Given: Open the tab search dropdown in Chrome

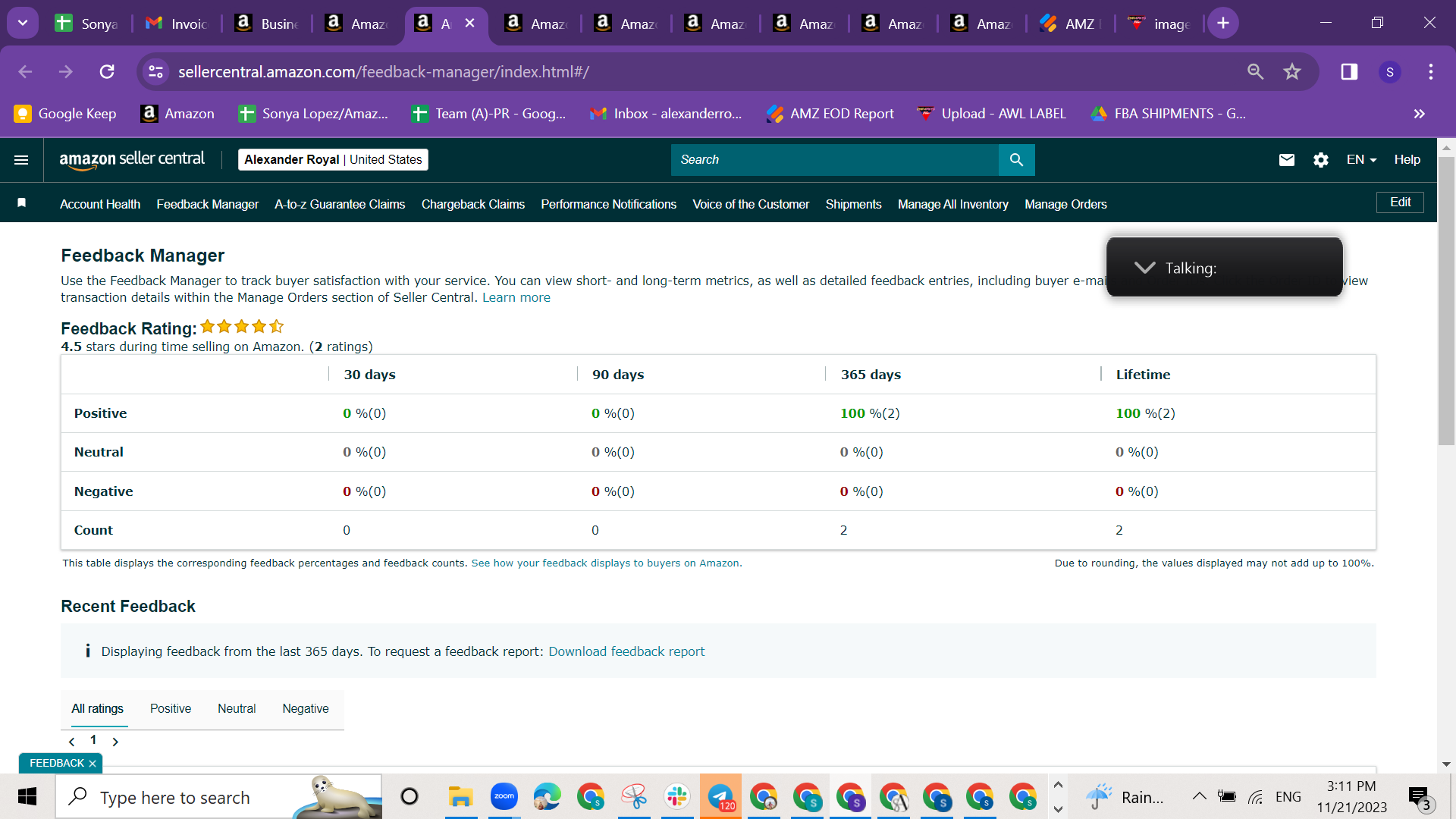Looking at the screenshot, I should tap(23, 23).
